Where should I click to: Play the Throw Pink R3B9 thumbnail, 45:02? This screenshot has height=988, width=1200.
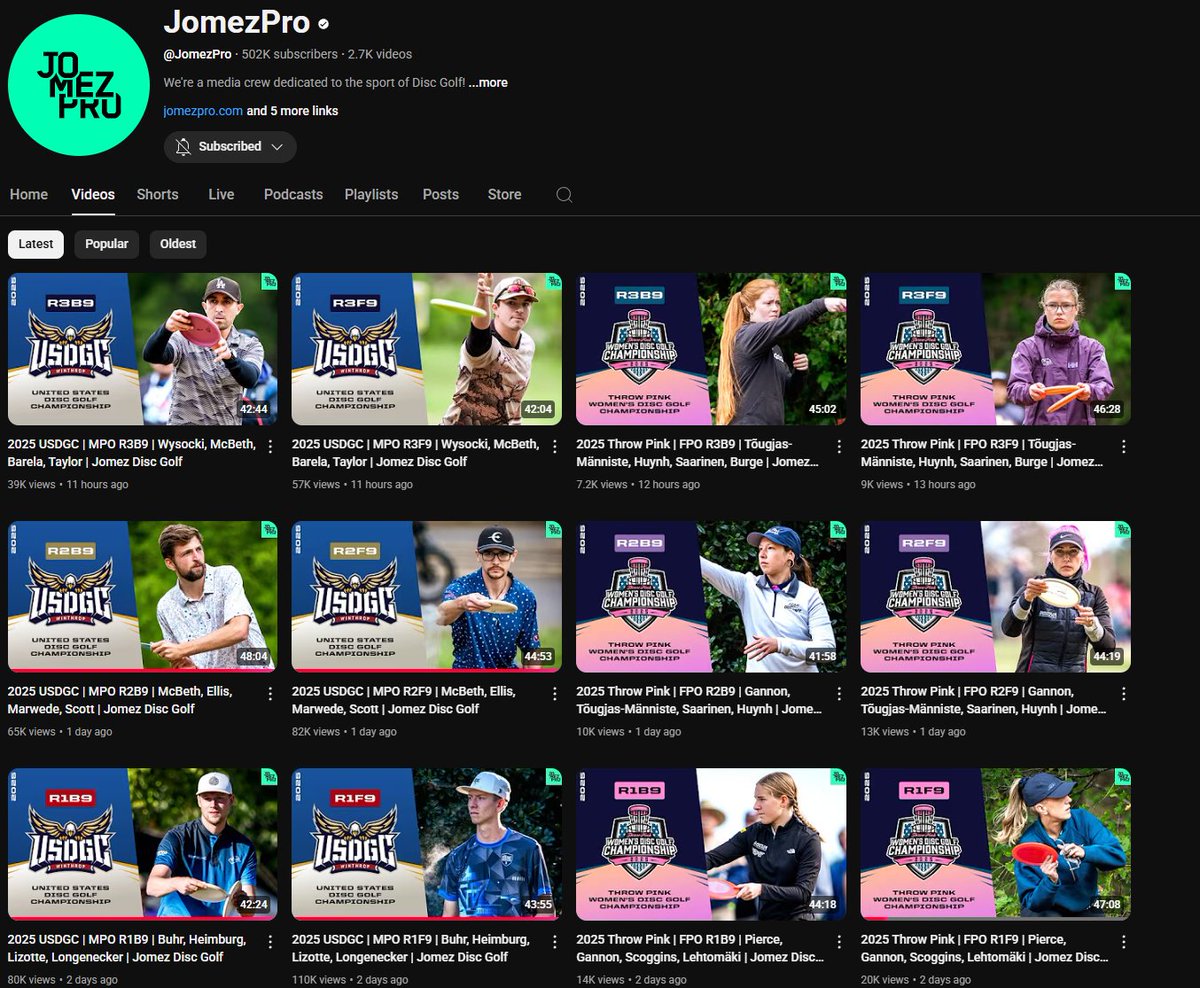[x=711, y=349]
